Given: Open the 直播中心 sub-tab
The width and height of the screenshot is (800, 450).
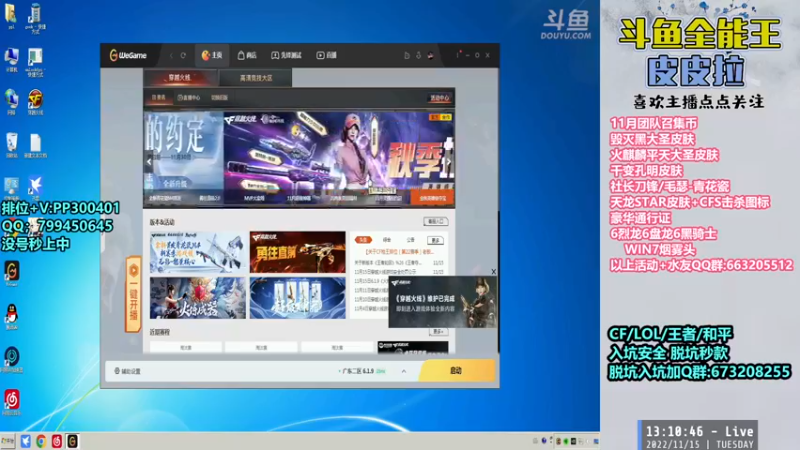Looking at the screenshot, I should [189, 97].
